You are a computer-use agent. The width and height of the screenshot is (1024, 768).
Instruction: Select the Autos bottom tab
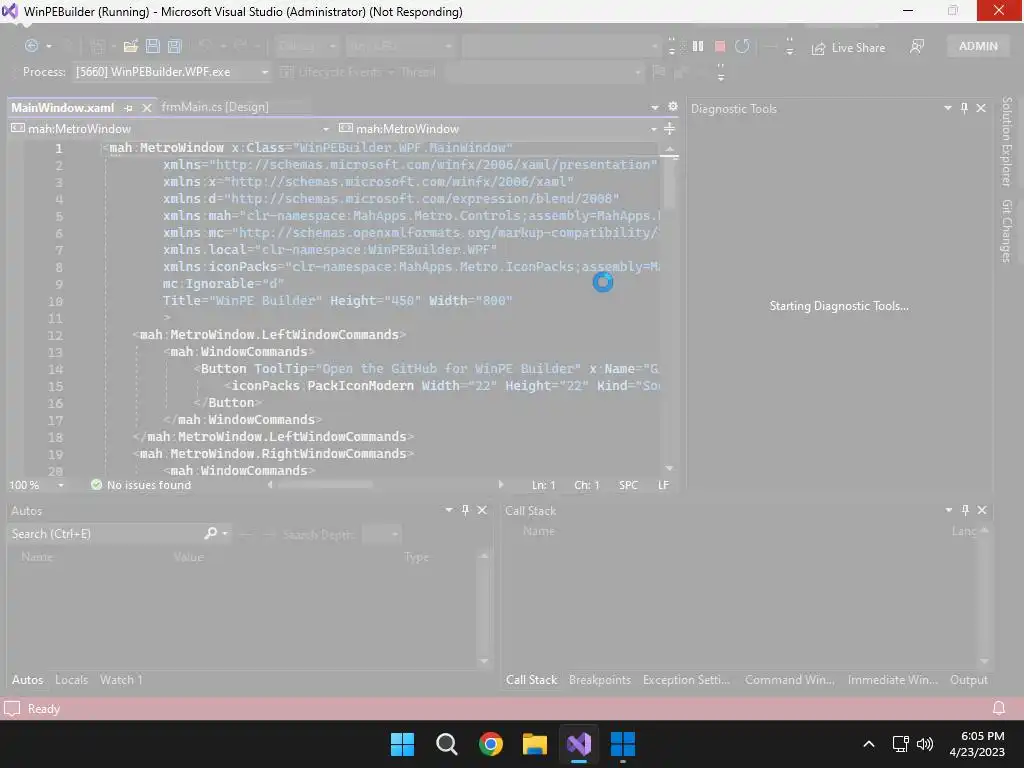point(27,680)
